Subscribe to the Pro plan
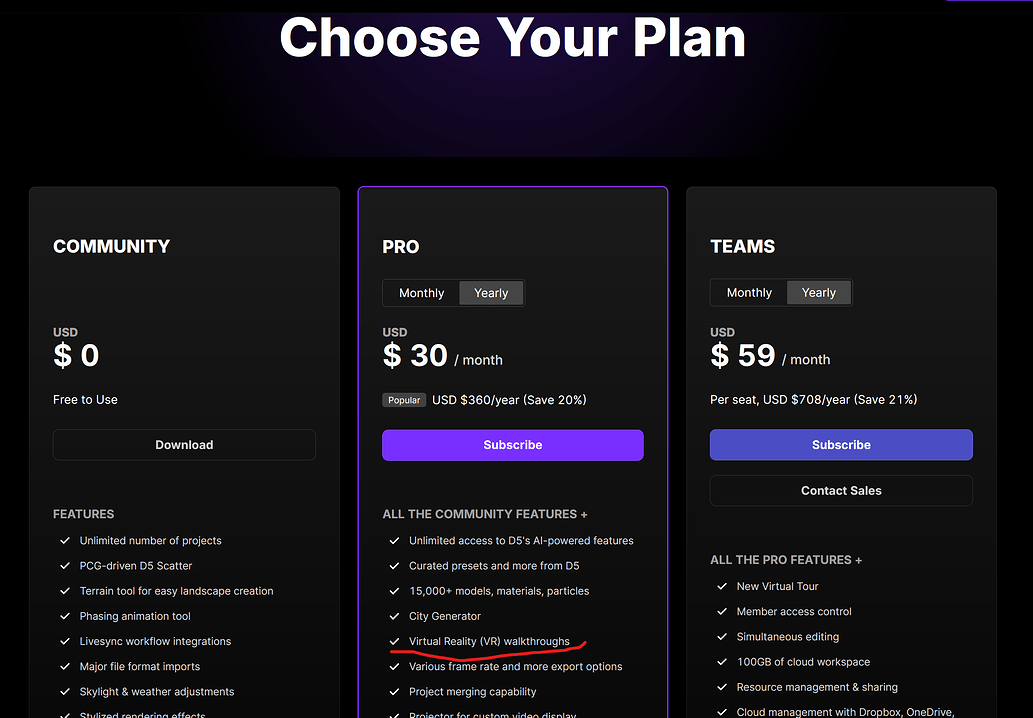The width and height of the screenshot is (1033, 718). coord(512,445)
